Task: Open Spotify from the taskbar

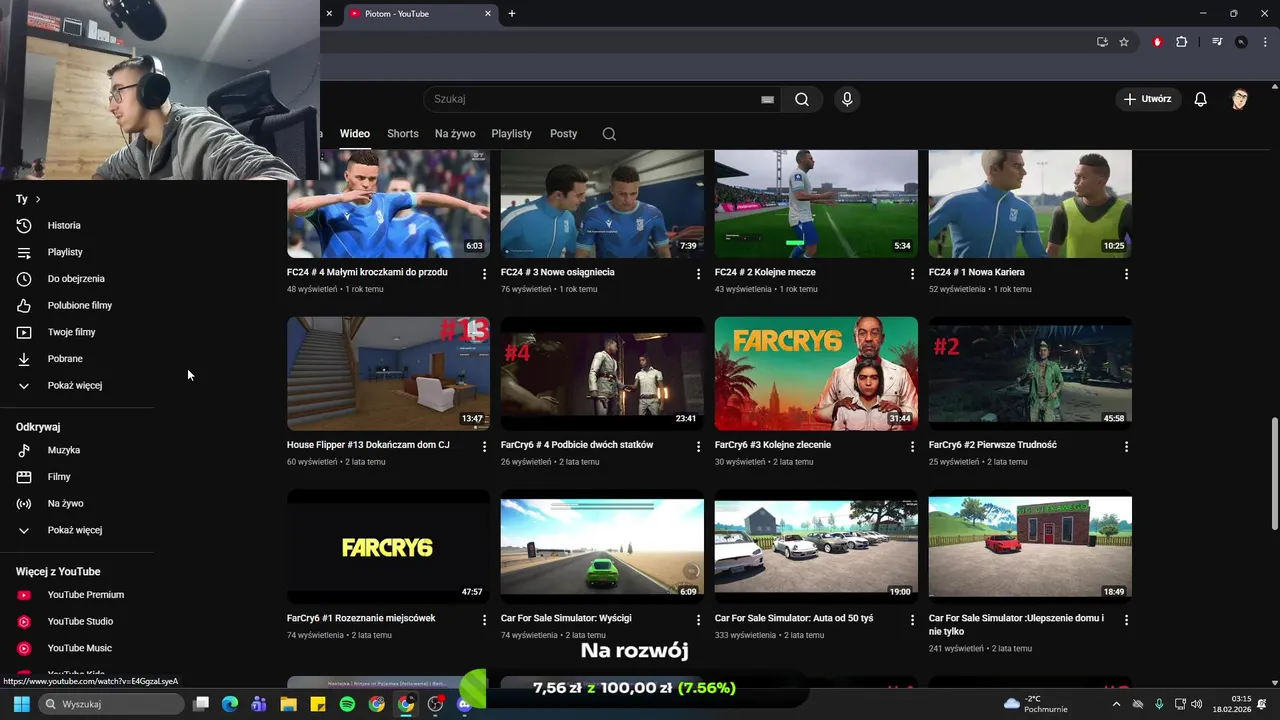Action: click(347, 704)
